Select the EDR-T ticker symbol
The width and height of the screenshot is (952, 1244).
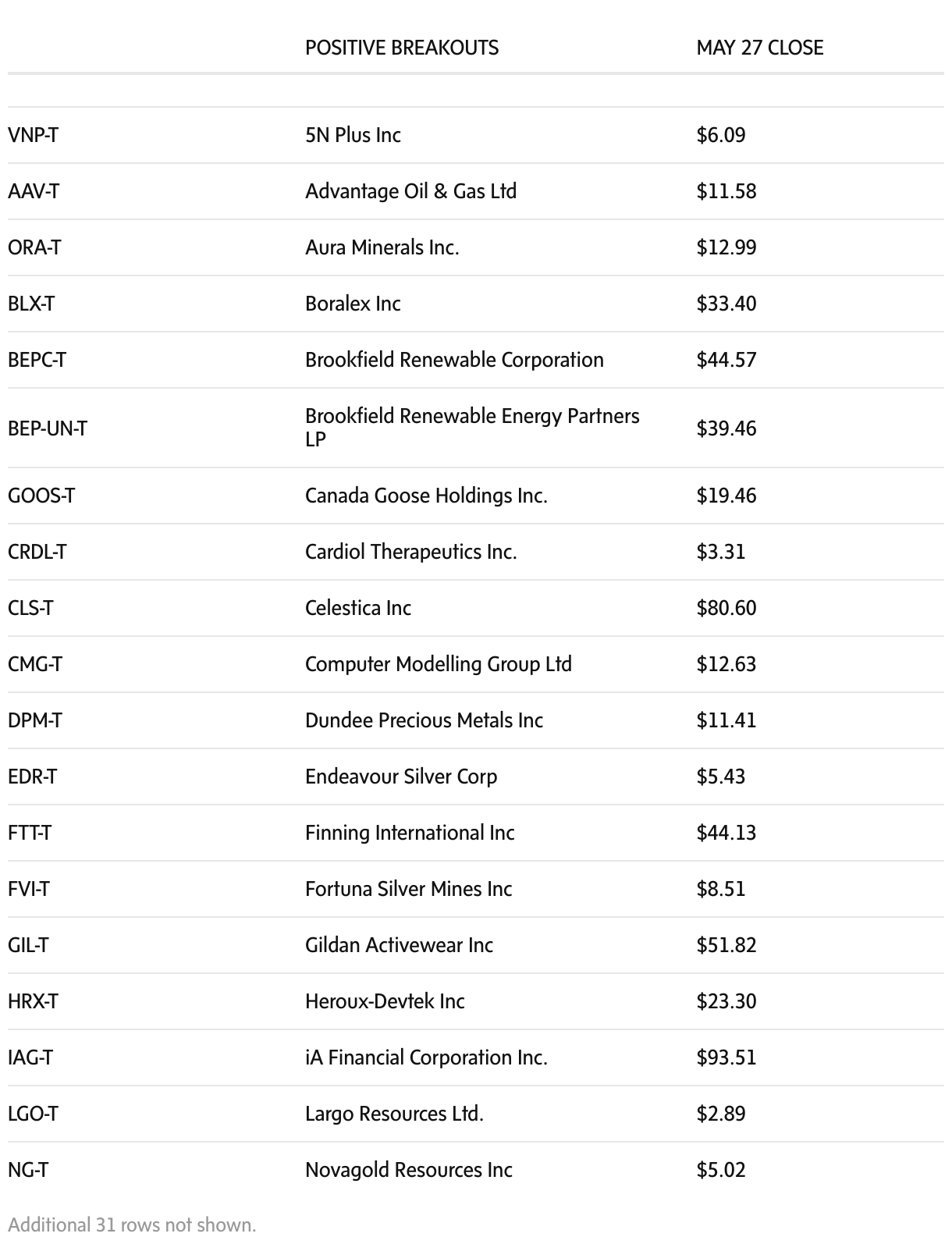[x=33, y=777]
